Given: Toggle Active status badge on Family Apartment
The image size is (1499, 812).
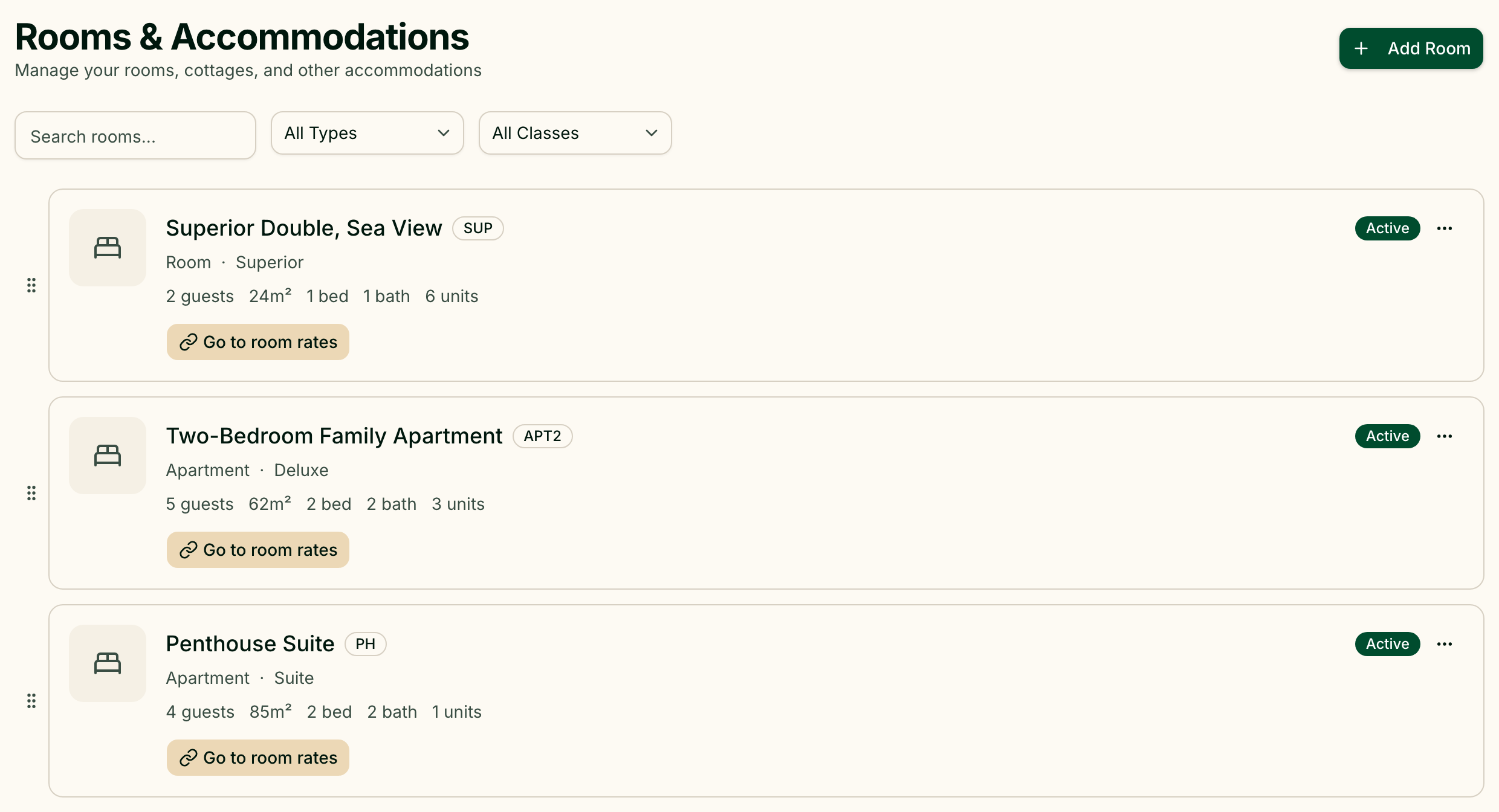Looking at the screenshot, I should coord(1388,436).
